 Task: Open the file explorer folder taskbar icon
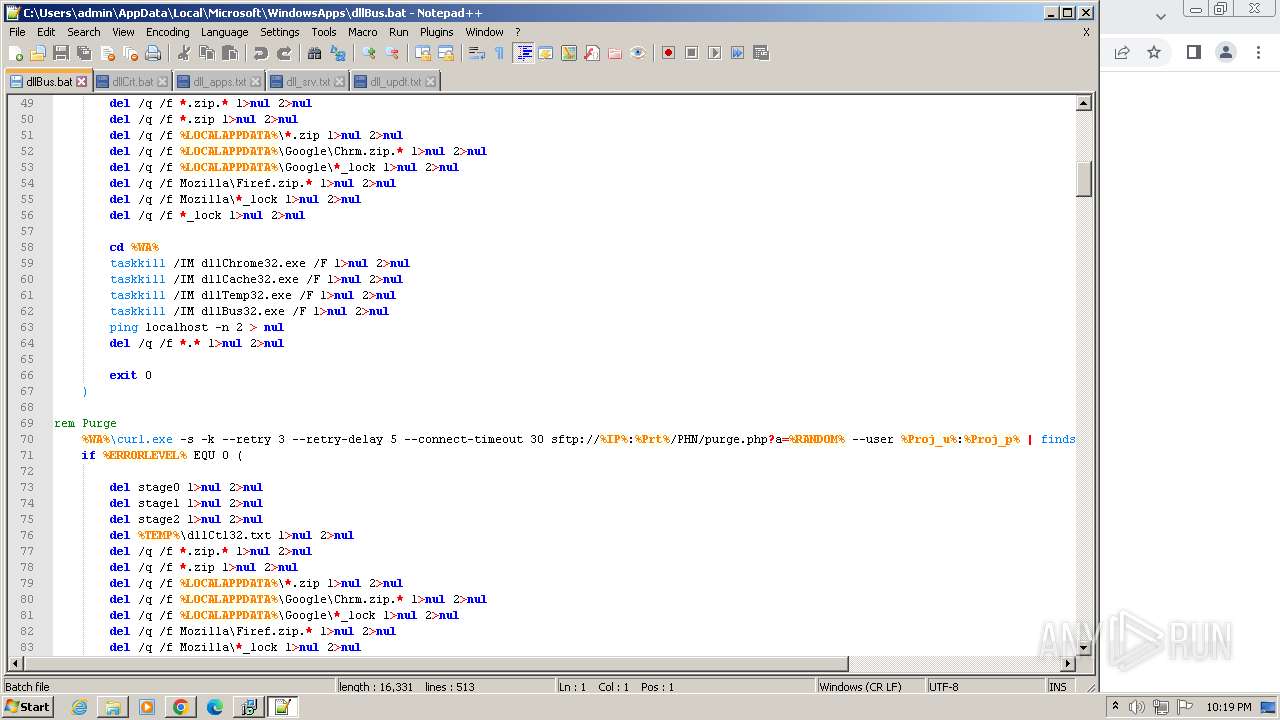[x=113, y=707]
